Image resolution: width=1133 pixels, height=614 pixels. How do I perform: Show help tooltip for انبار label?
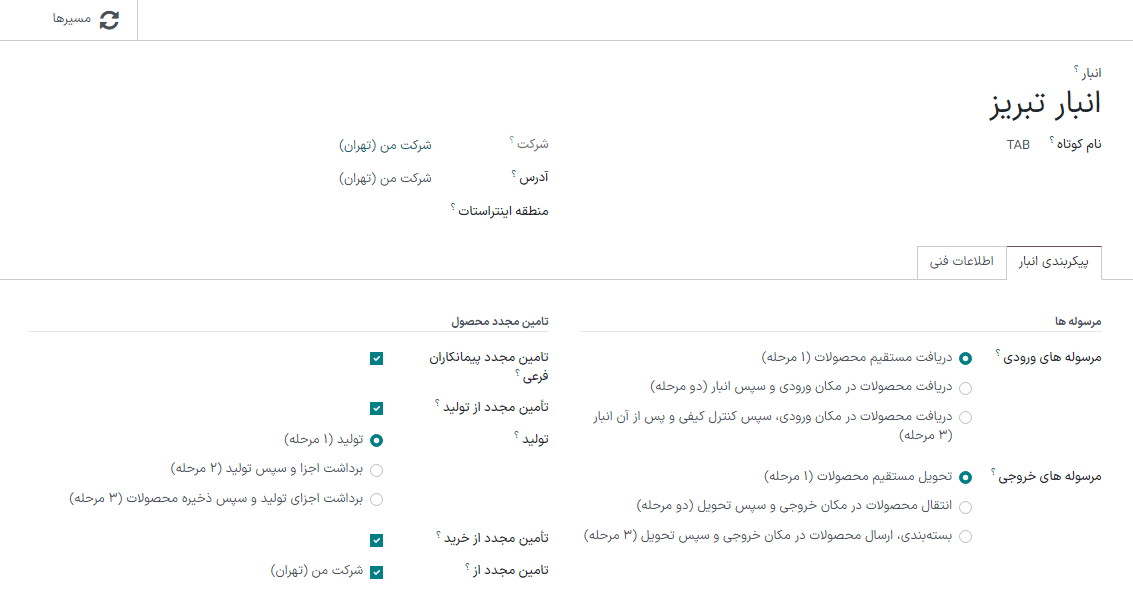(1076, 69)
